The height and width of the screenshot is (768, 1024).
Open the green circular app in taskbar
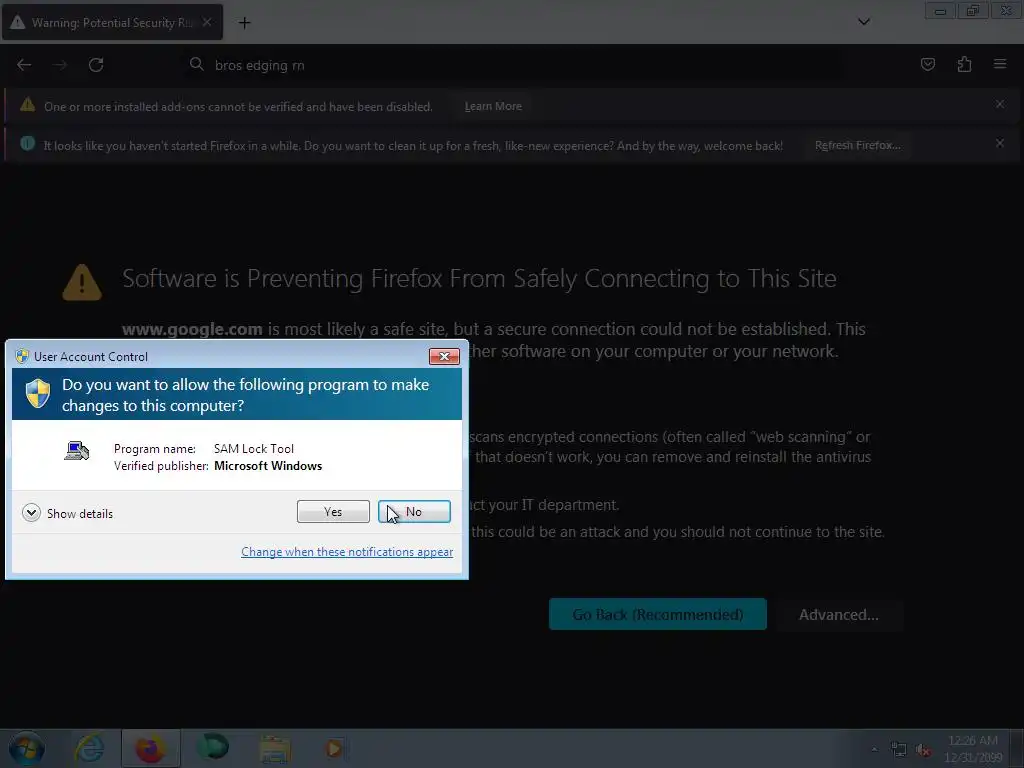213,748
